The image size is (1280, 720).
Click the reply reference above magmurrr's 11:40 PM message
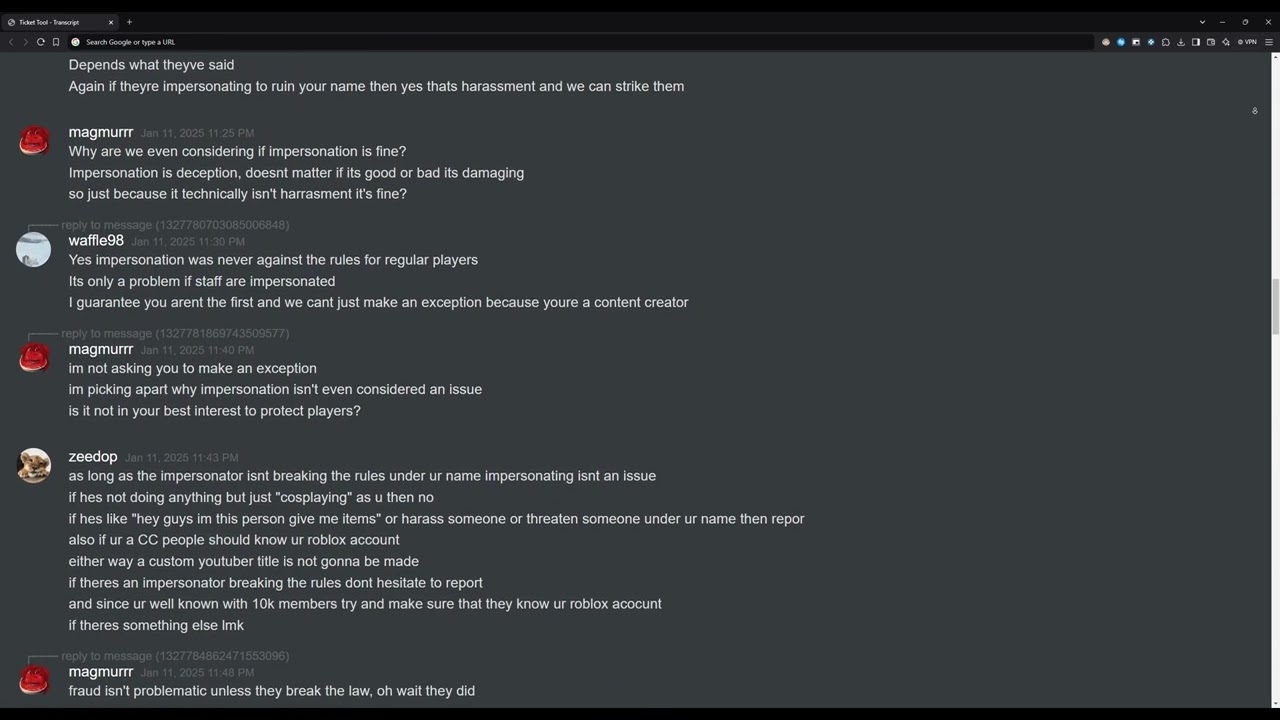coord(175,333)
